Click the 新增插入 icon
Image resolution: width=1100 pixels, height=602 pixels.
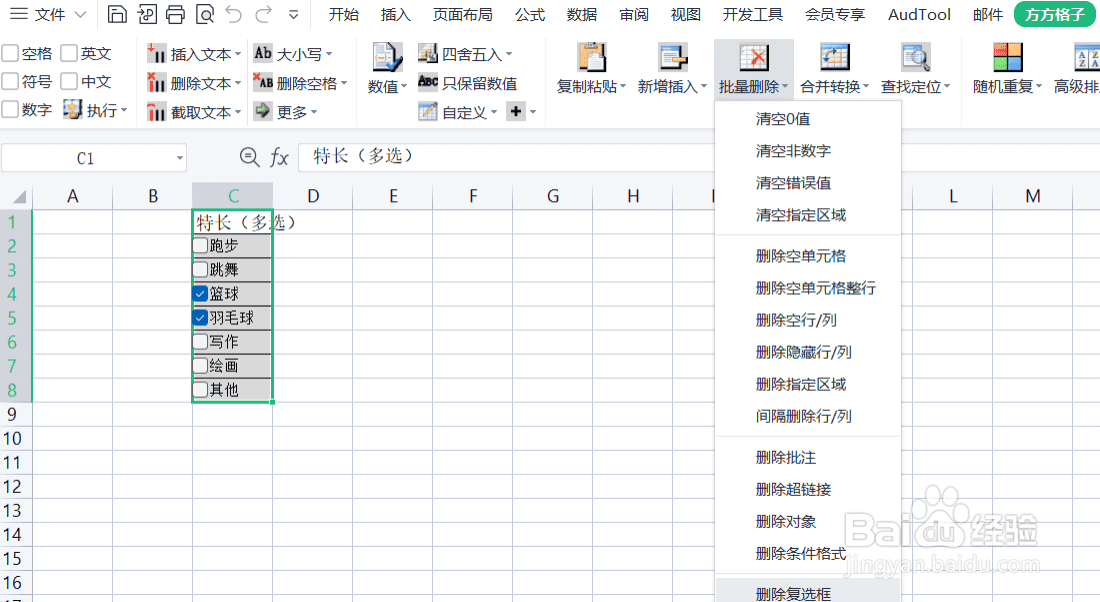tap(672, 58)
